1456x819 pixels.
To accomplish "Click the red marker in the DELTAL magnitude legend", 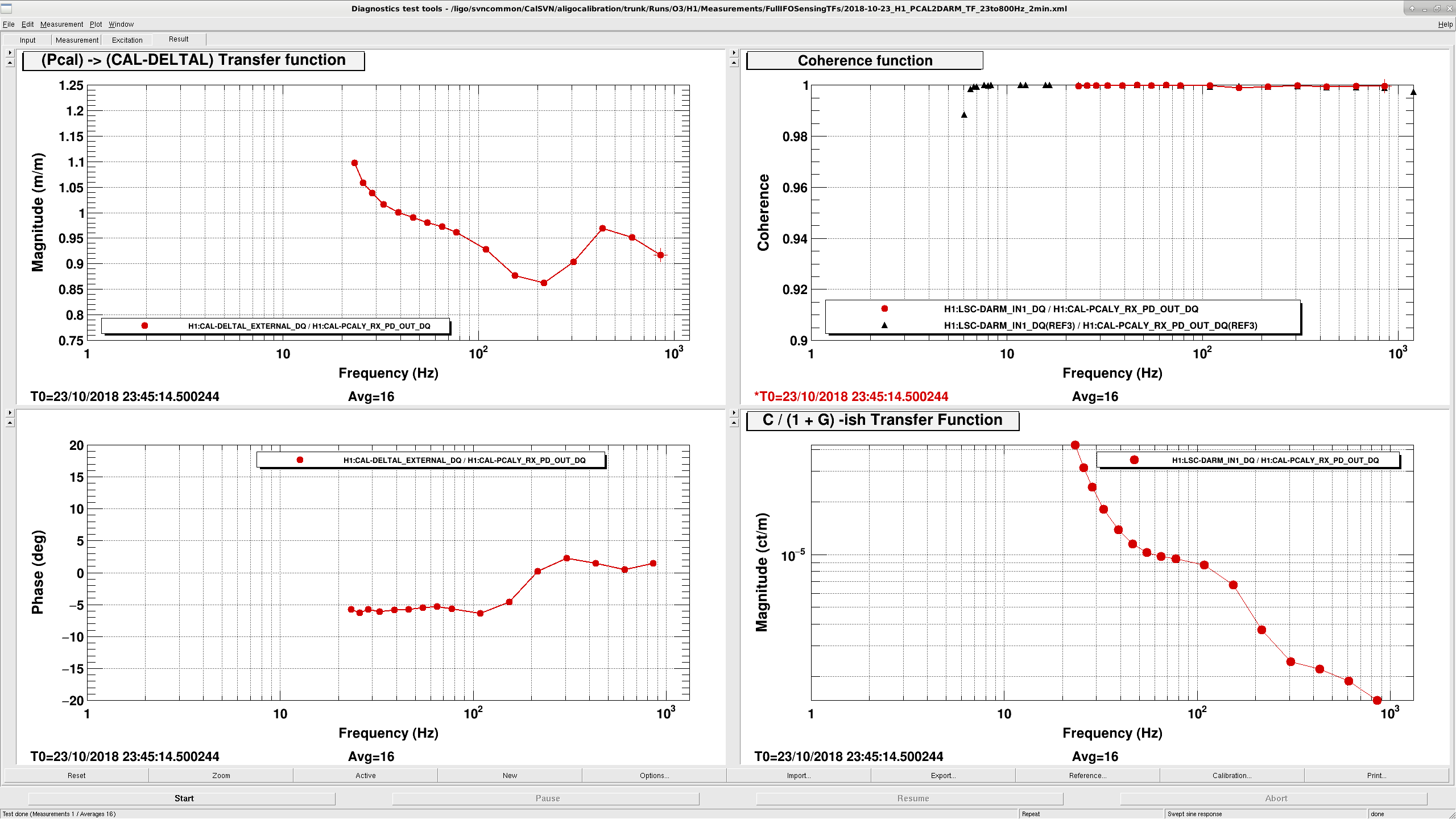I will tap(144, 326).
